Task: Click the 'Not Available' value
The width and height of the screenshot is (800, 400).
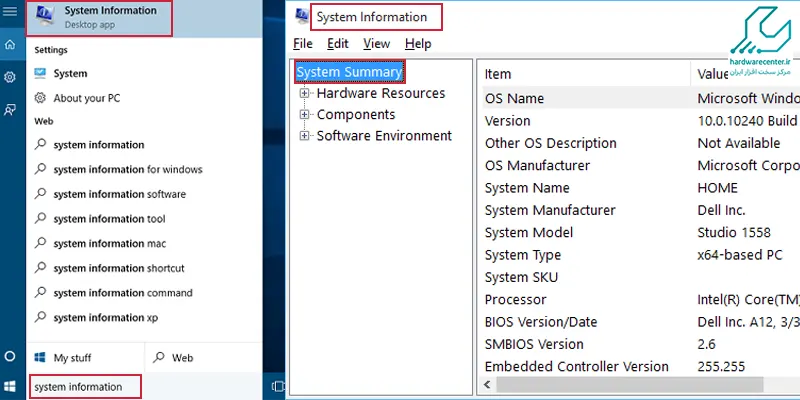Action: coord(738,143)
